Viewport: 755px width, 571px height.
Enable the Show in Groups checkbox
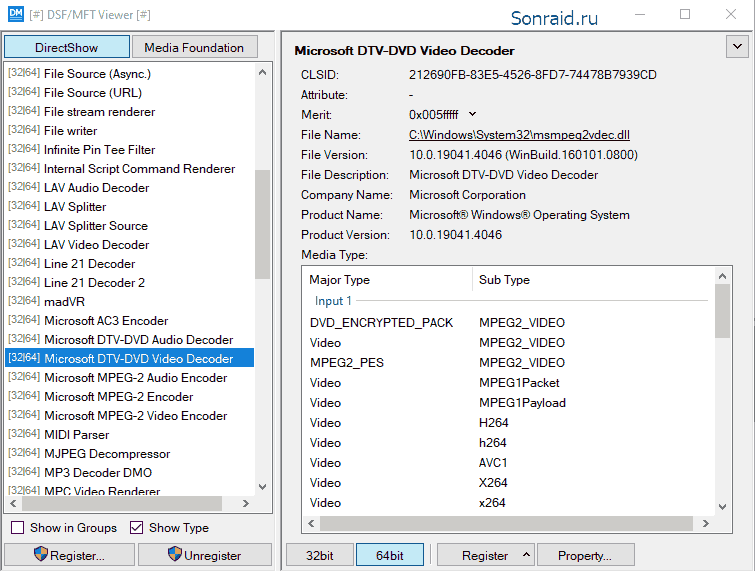coord(18,528)
